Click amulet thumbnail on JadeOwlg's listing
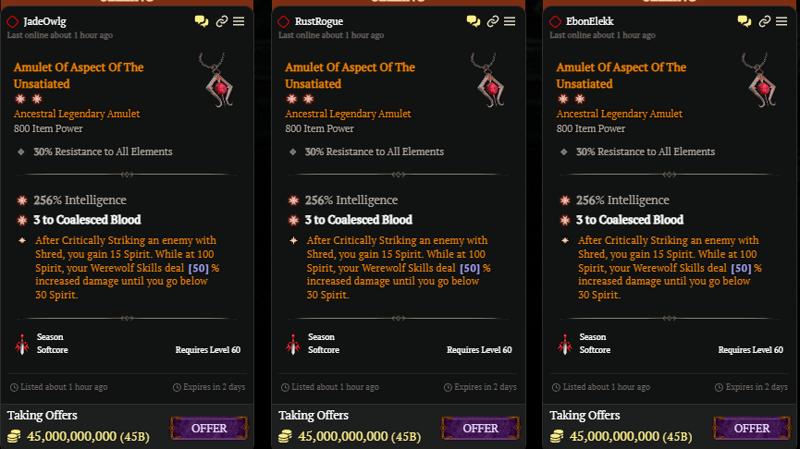 (x=217, y=80)
